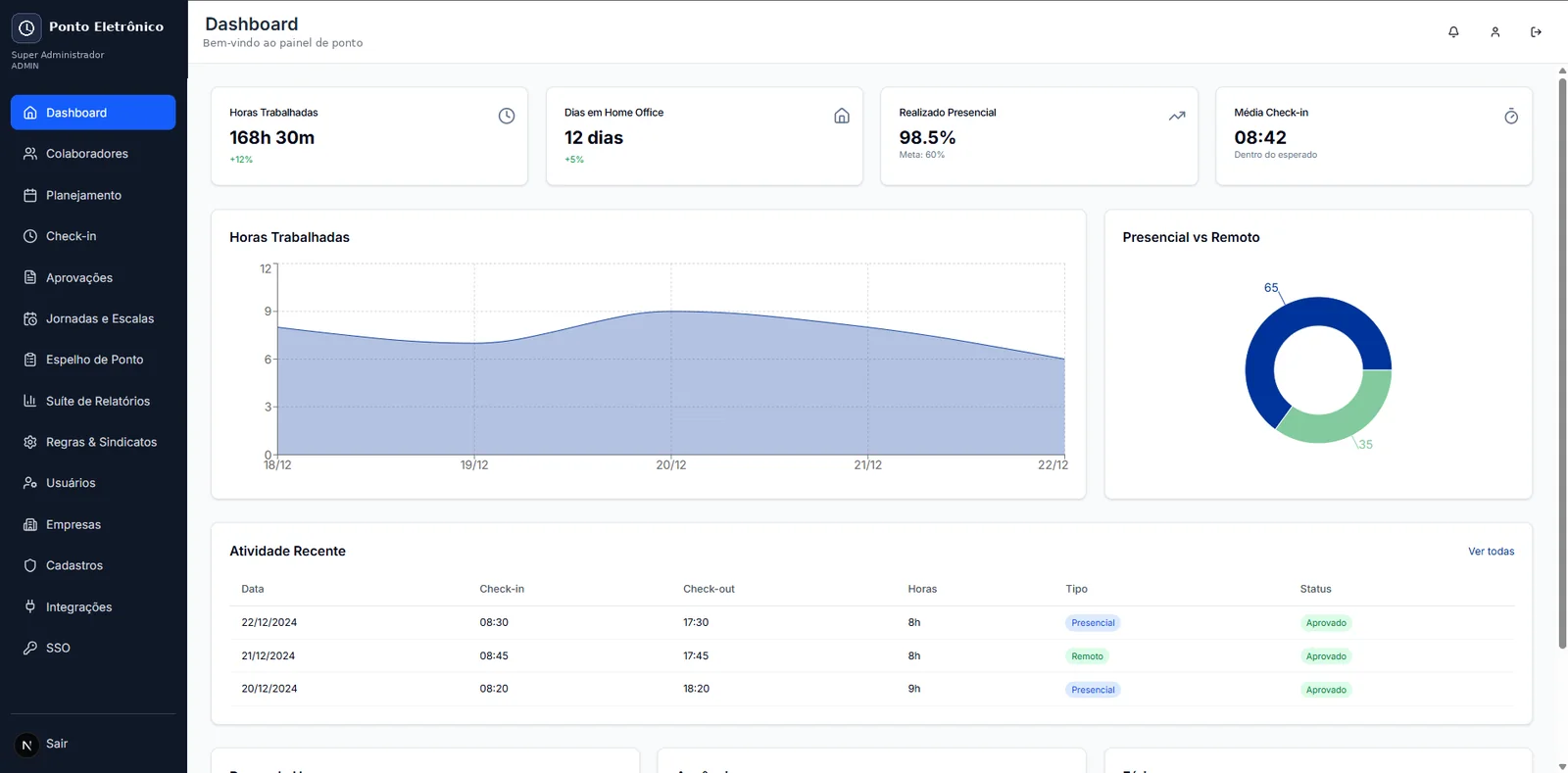Click the Cadastros shield icon
This screenshot has width=1568, height=773.
(x=30, y=565)
